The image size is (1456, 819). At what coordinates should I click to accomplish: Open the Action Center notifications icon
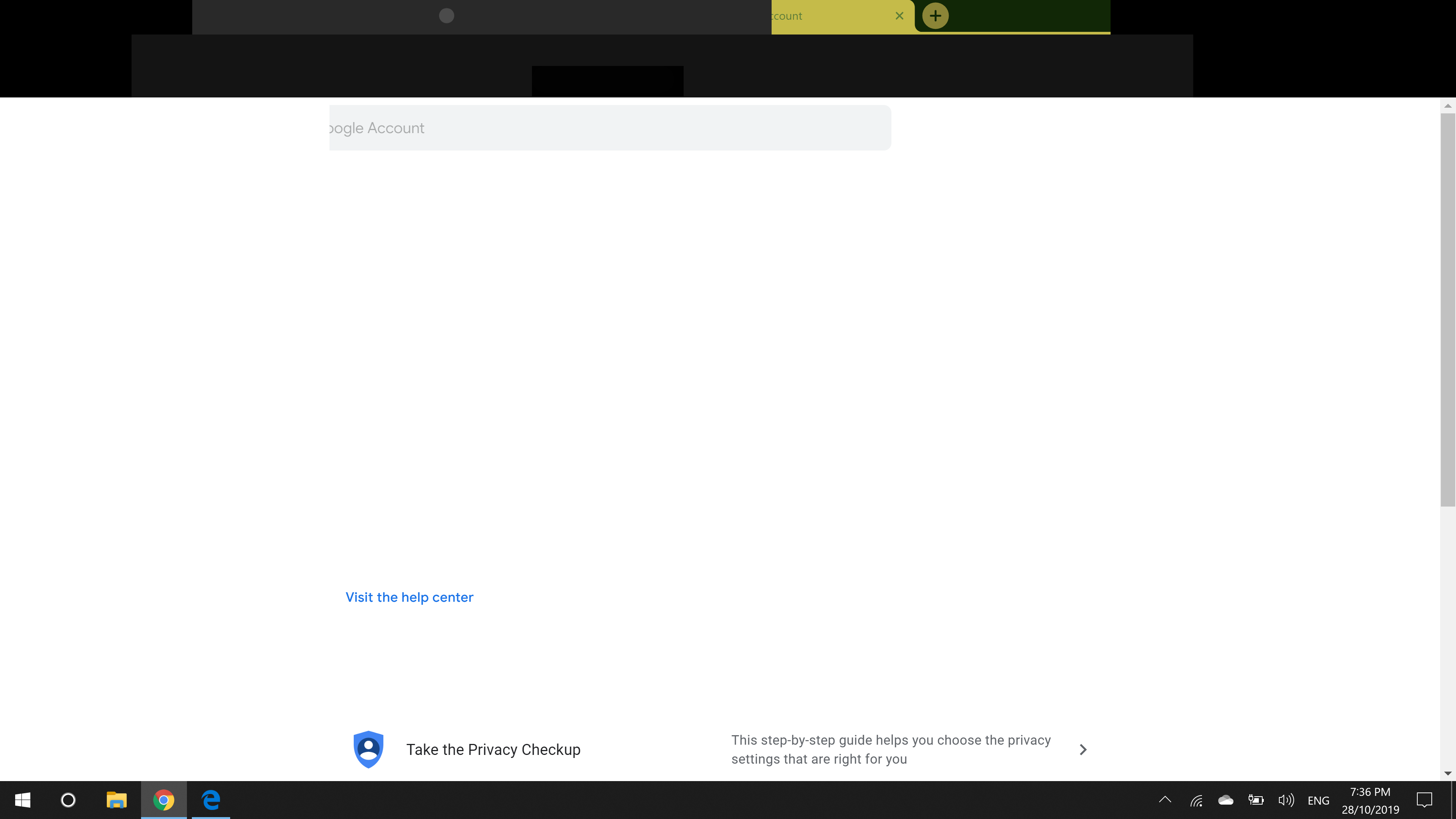1424,800
